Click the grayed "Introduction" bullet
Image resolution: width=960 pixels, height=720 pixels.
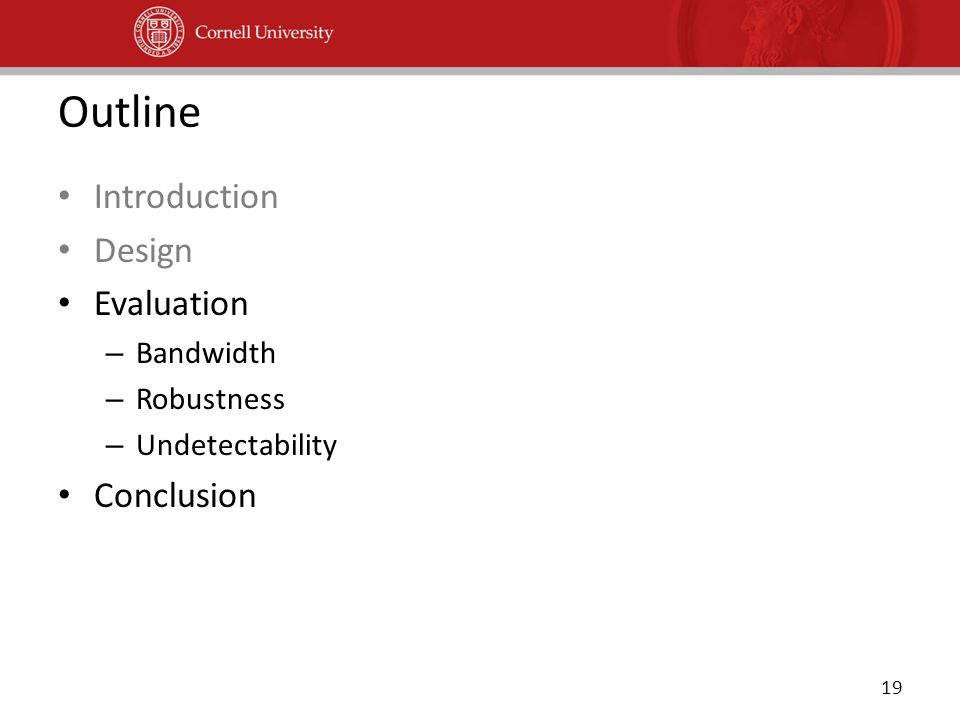click(x=186, y=197)
